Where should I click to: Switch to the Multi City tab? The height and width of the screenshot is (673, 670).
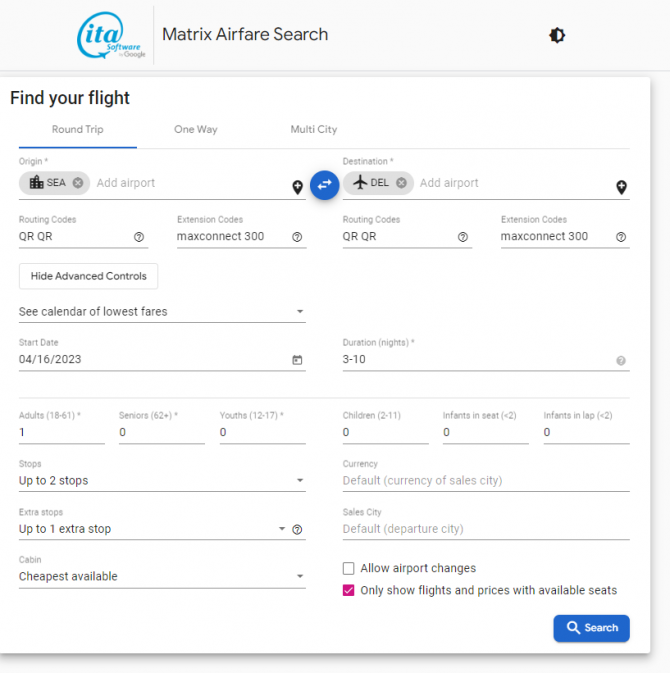pos(314,130)
